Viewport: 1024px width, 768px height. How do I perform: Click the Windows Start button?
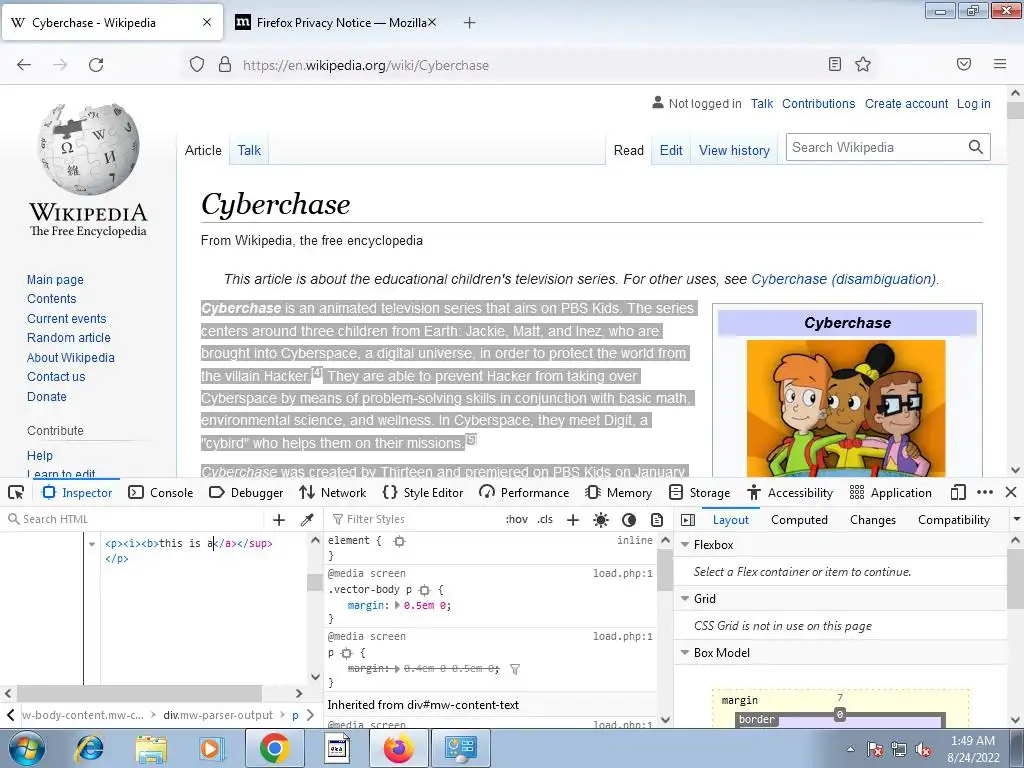point(26,748)
